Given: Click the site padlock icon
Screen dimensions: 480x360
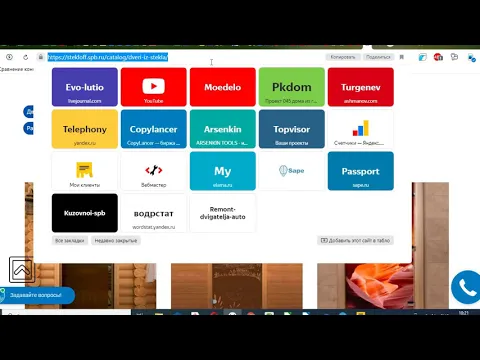Looking at the screenshot, I should [41, 57].
